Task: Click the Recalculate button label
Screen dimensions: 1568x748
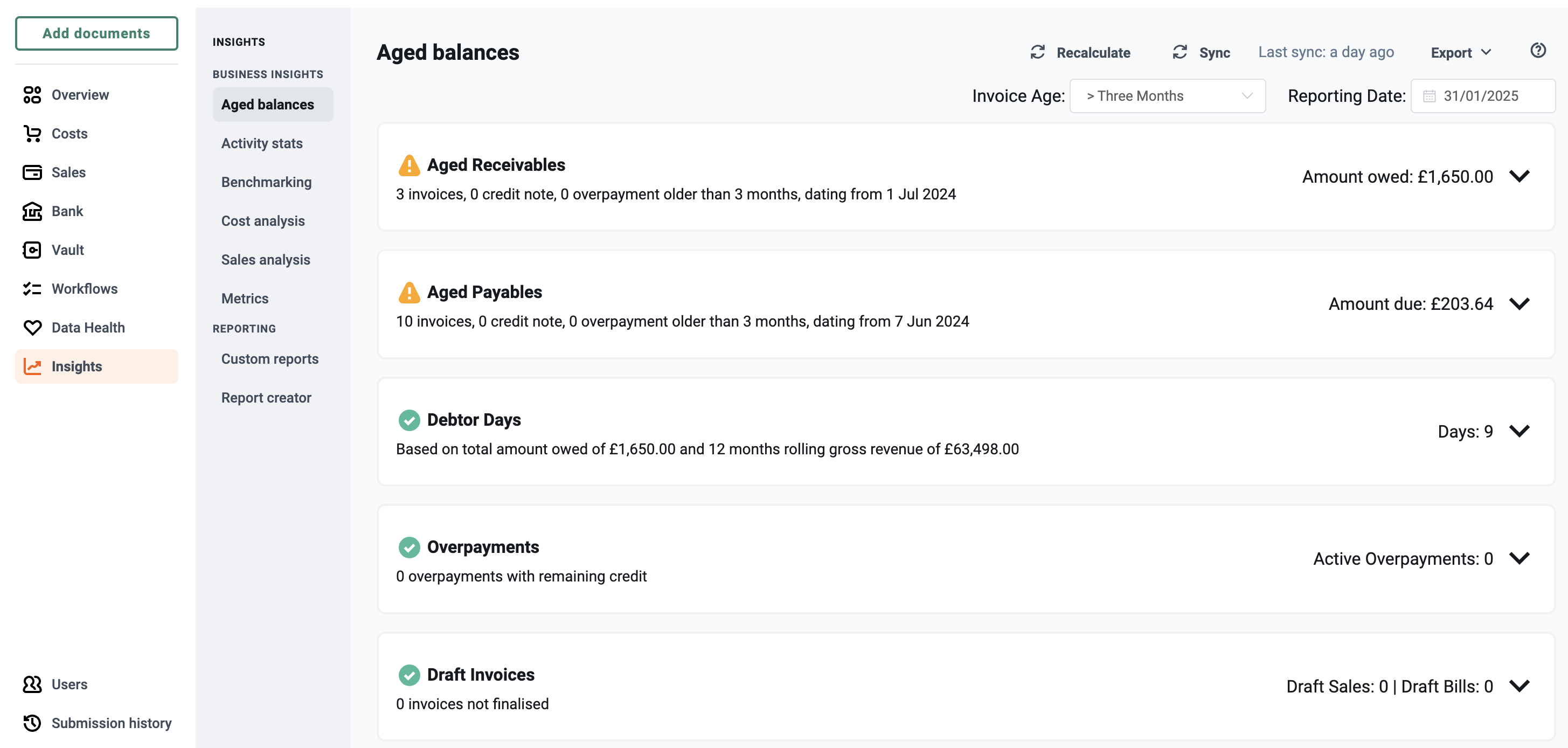Action: tap(1093, 53)
